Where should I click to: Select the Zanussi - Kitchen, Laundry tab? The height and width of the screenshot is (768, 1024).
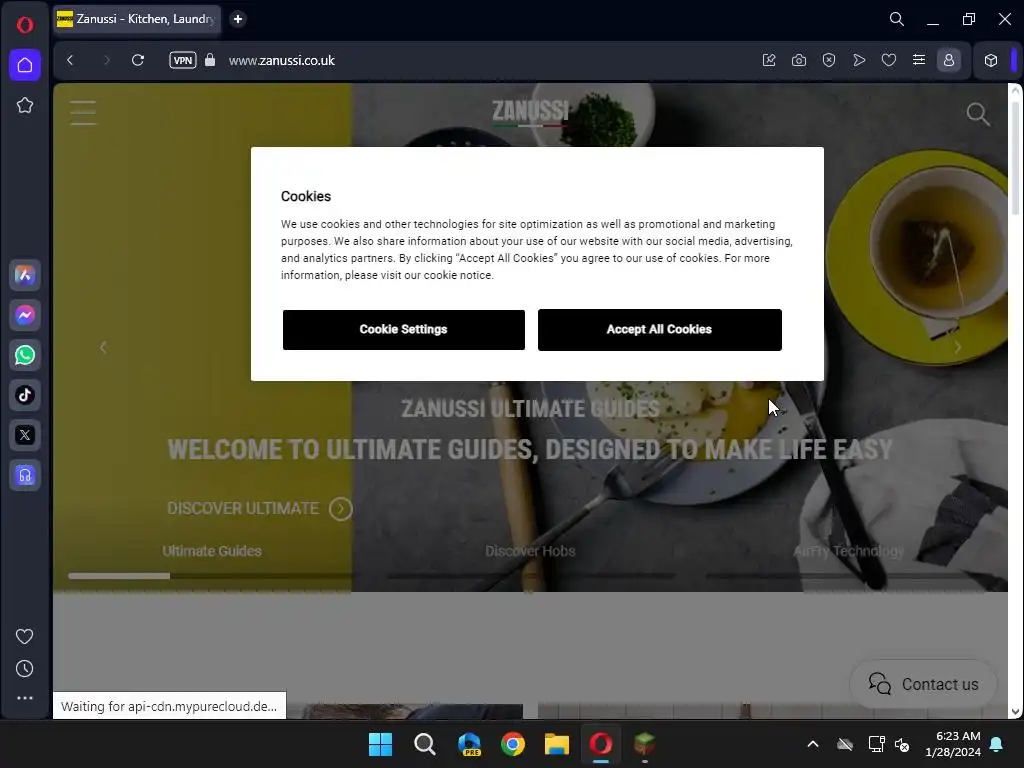[x=137, y=19]
